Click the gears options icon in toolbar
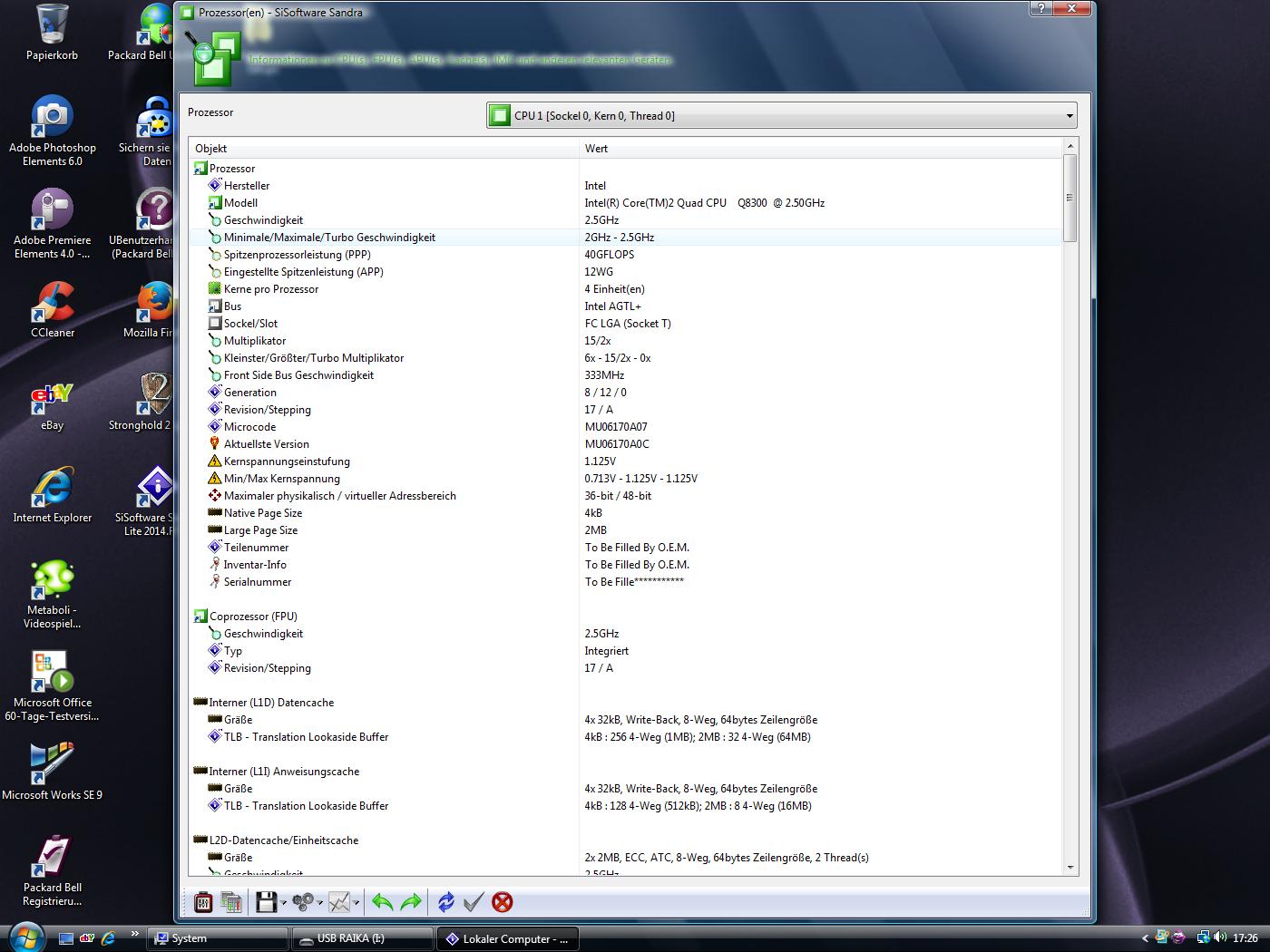The width and height of the screenshot is (1270, 952). (x=303, y=902)
